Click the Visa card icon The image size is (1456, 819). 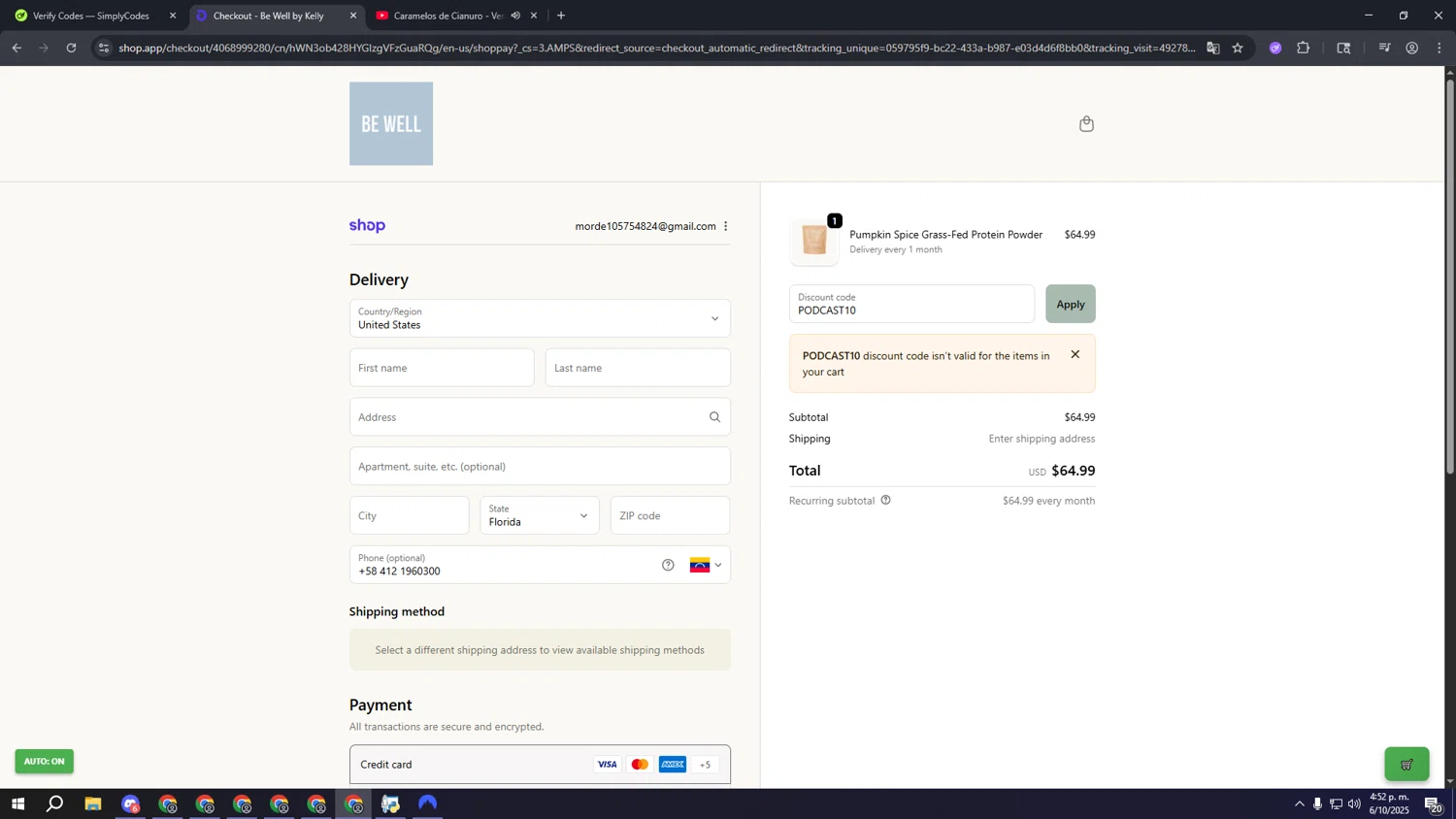click(x=607, y=765)
